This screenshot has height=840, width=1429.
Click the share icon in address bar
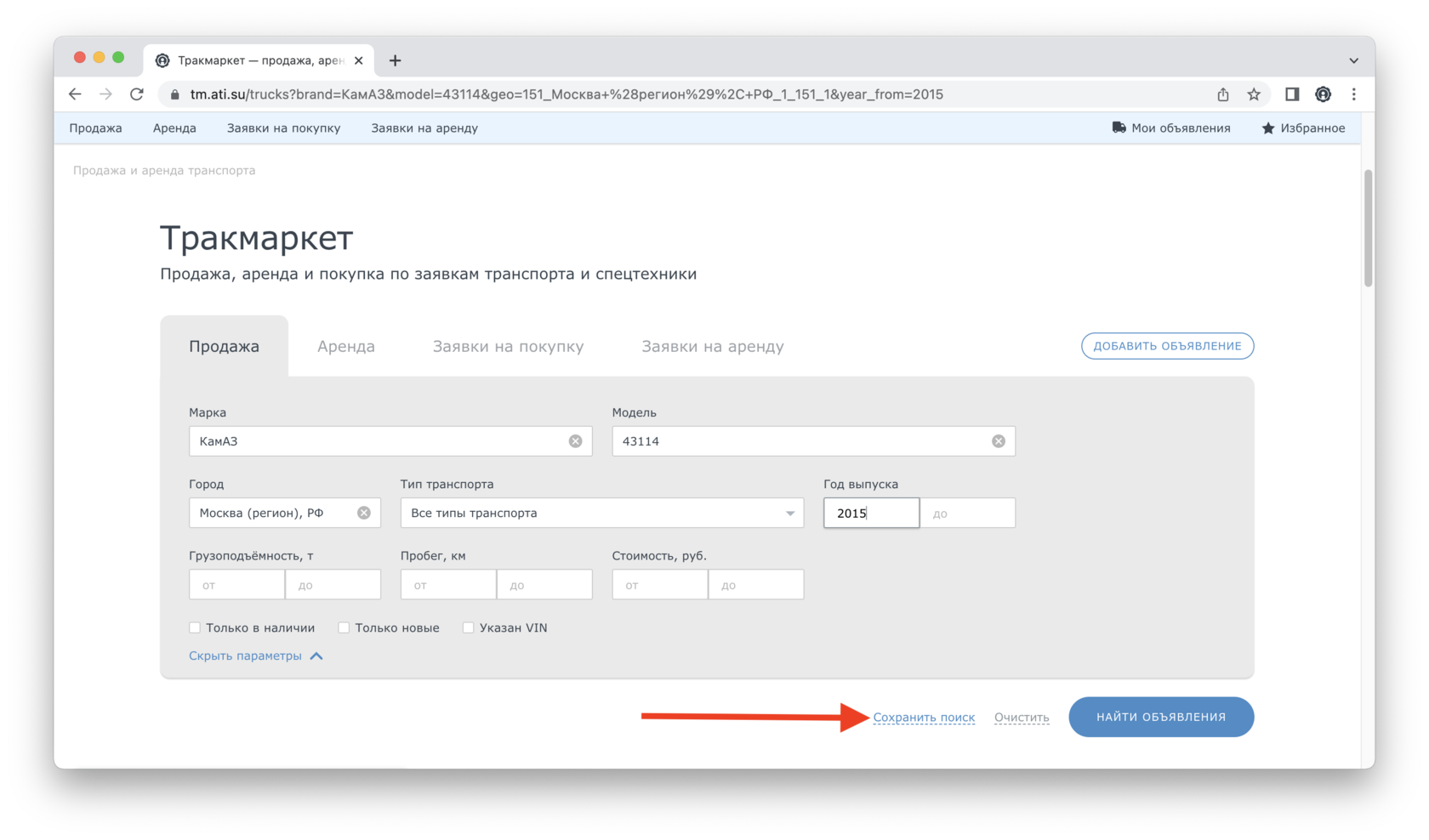[1223, 94]
